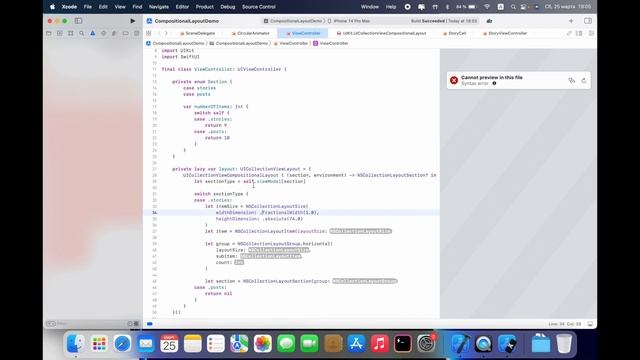The image size is (640, 360).
Task: Open Spotlight search in menu bar
Action: click(x=513, y=7)
